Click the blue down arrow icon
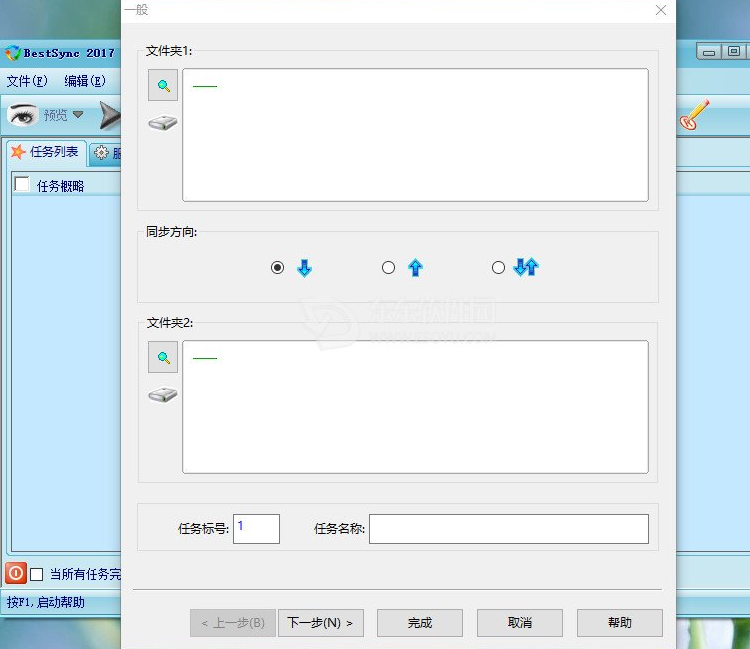The width and height of the screenshot is (750, 649). tap(305, 268)
